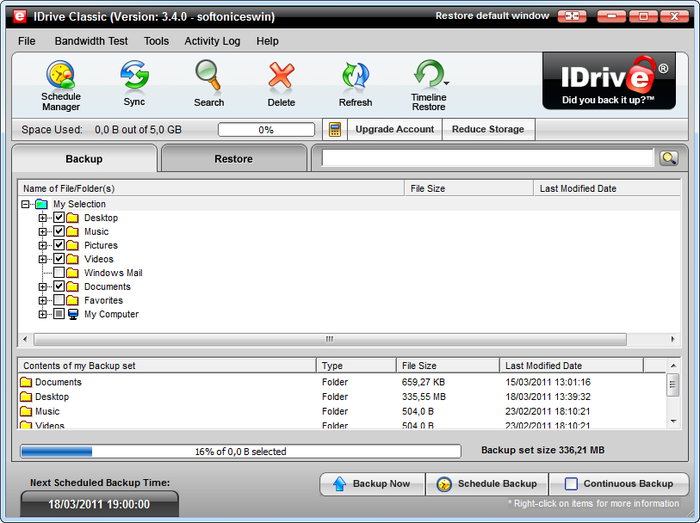Click the My Computer monitor icon

[73, 314]
